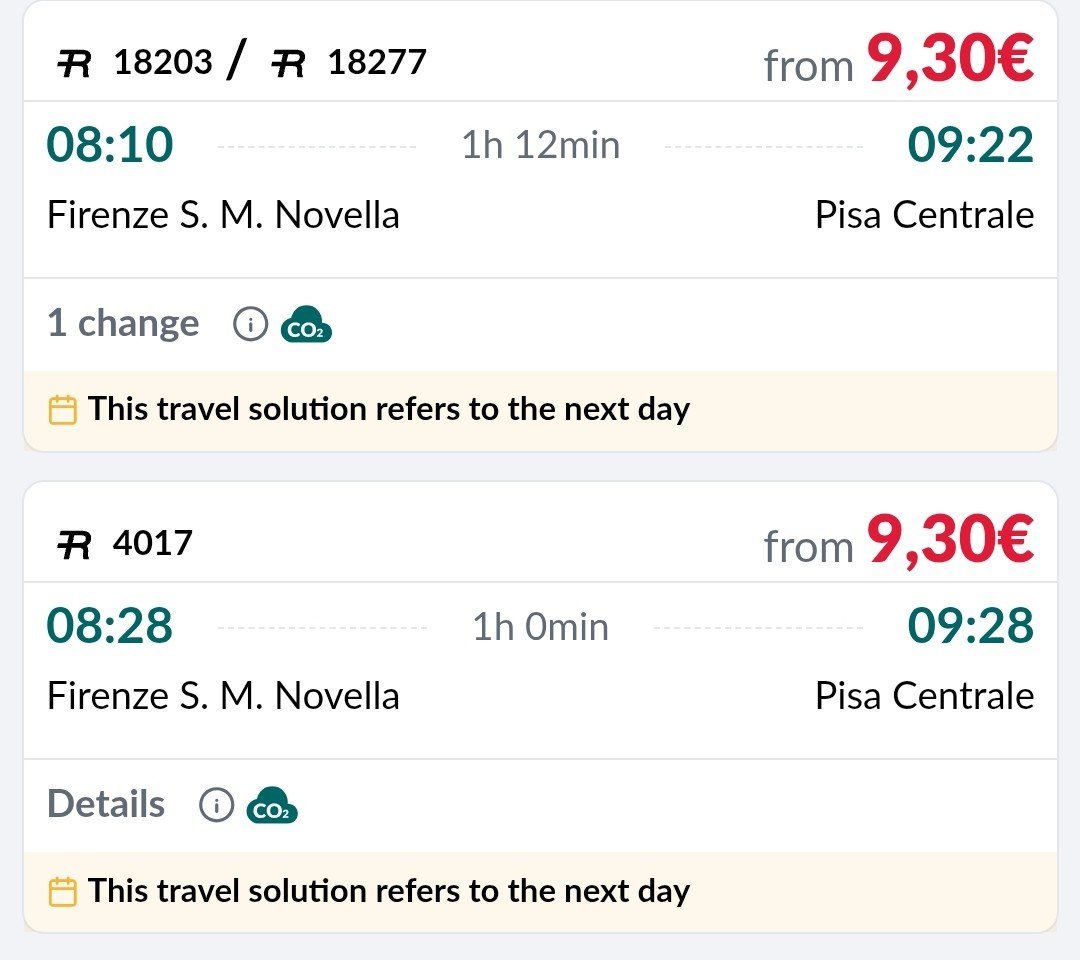Click the "1h 12min" journey duration
The height and width of the screenshot is (960, 1080).
[x=540, y=146]
